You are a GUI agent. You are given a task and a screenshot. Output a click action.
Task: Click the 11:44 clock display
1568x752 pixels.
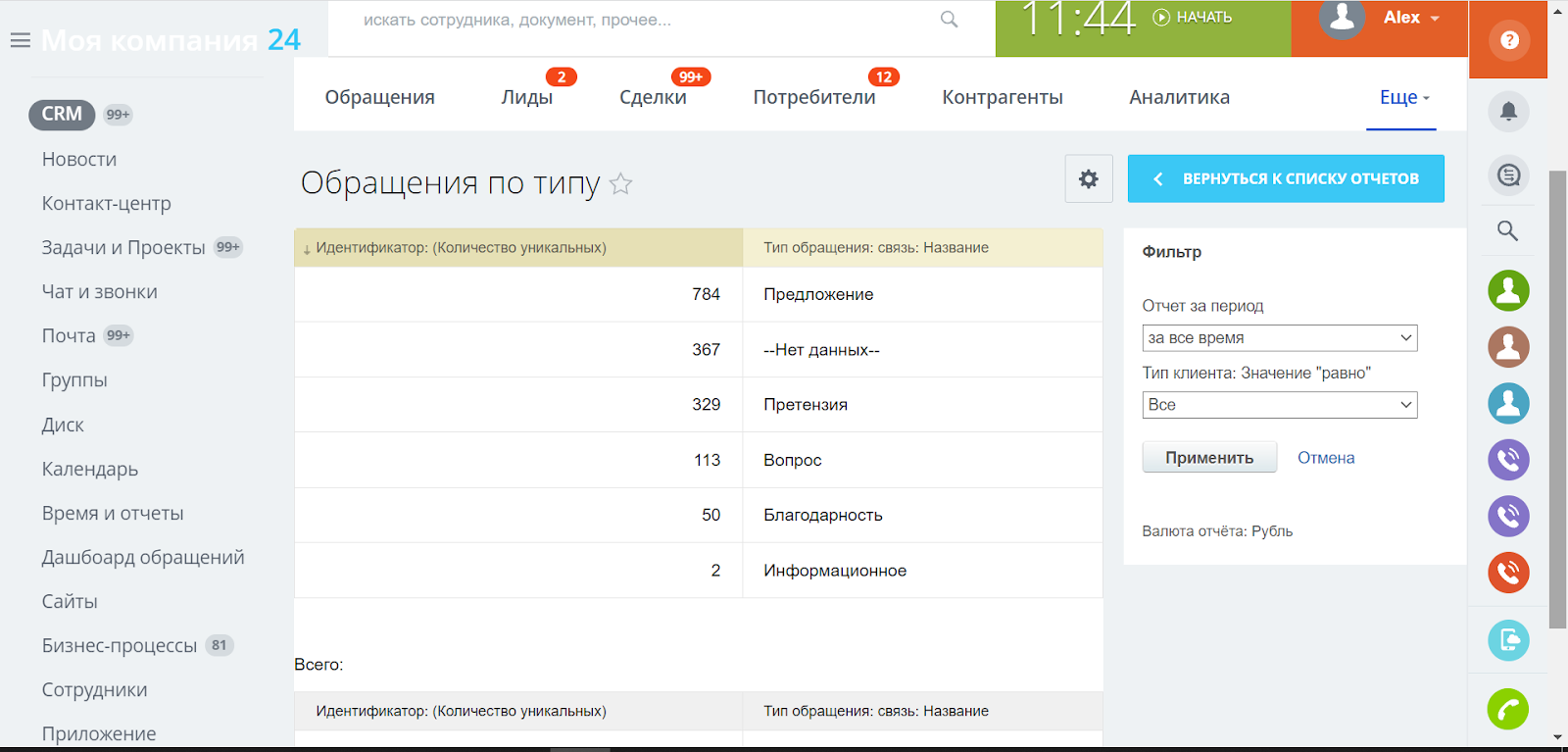click(1078, 19)
